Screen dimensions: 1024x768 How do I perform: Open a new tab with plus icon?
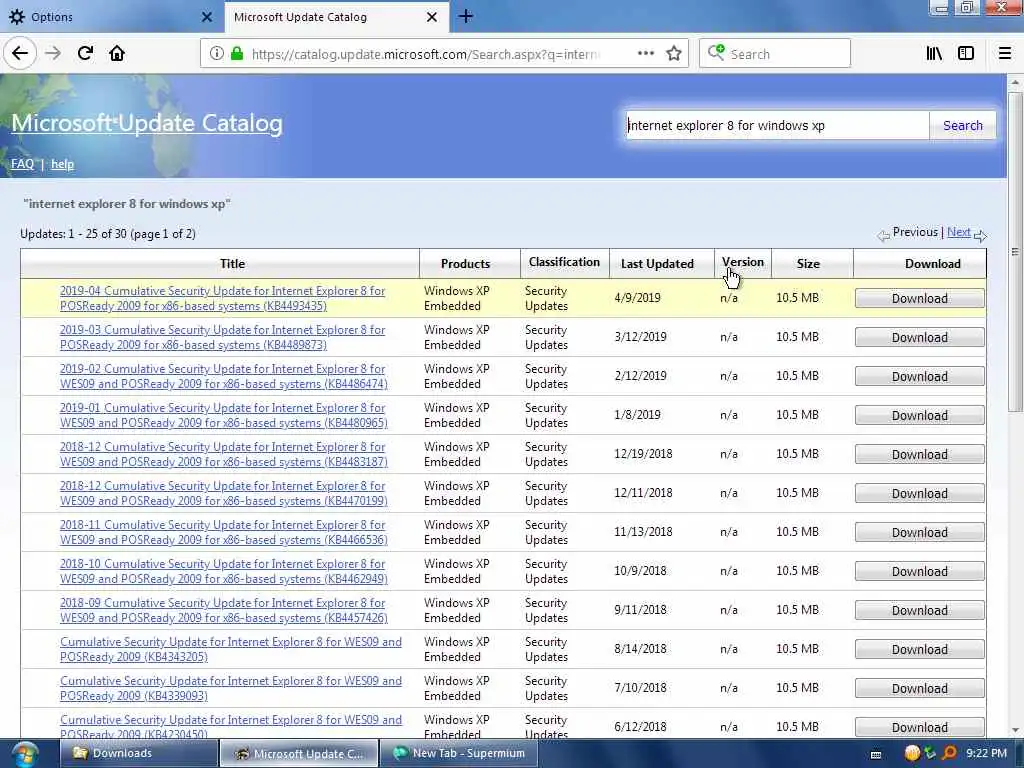[466, 17]
